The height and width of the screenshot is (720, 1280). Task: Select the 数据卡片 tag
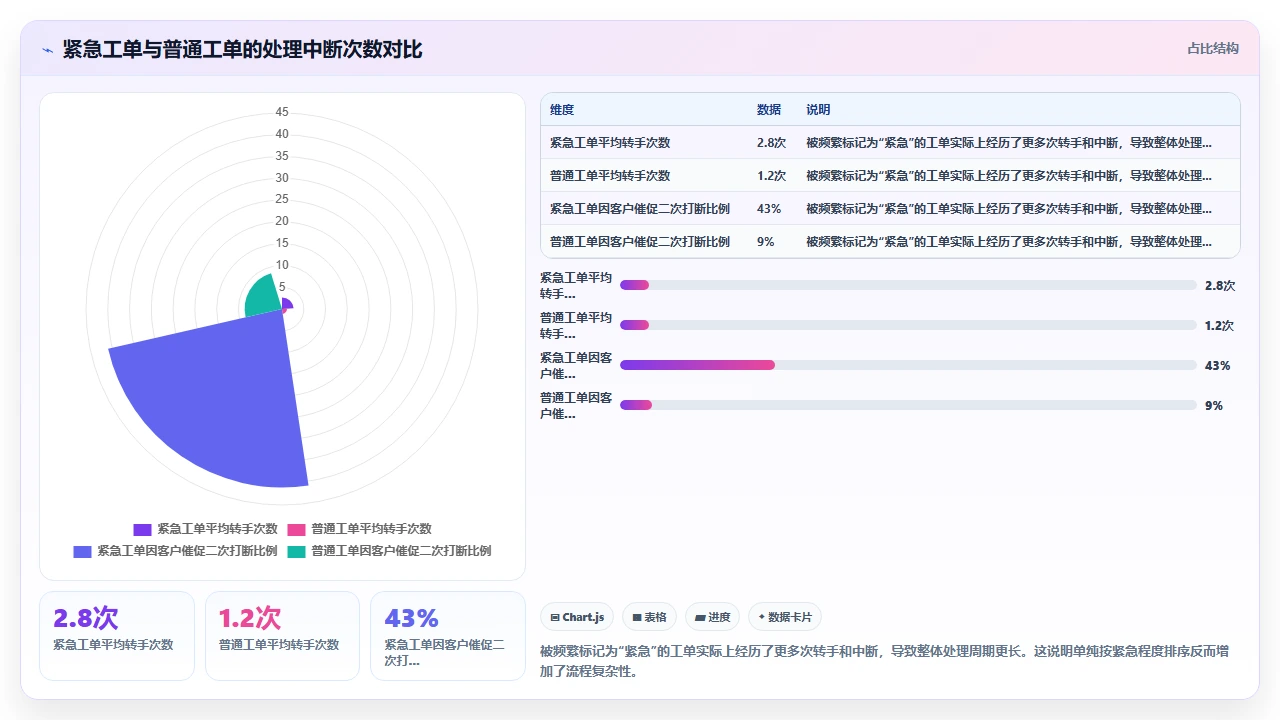(785, 617)
